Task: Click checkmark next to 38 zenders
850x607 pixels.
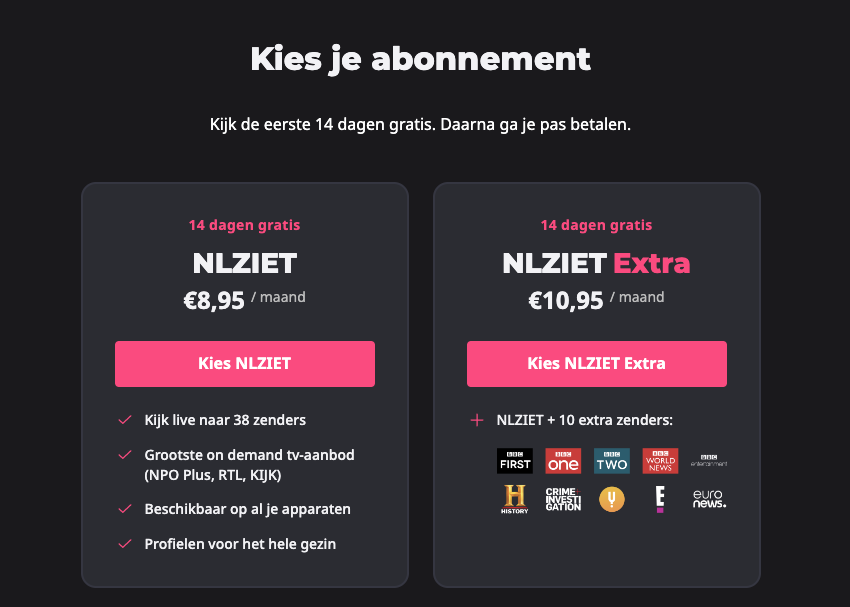Action: pos(125,419)
